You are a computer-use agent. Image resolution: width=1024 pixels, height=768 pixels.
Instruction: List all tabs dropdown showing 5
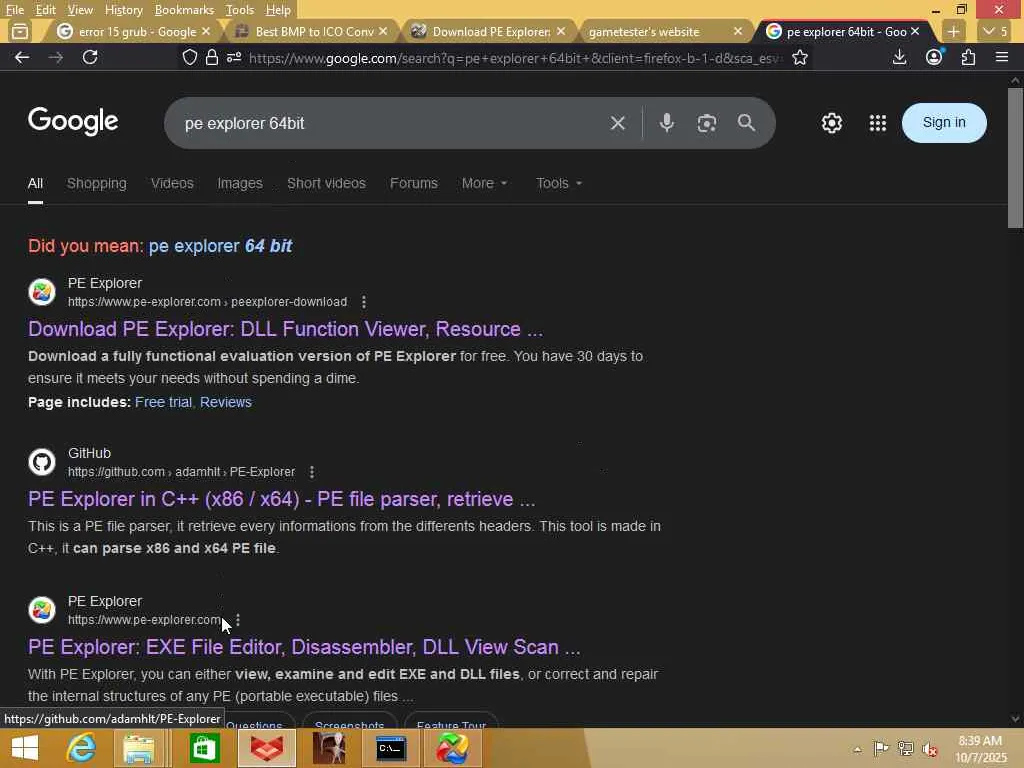[995, 31]
